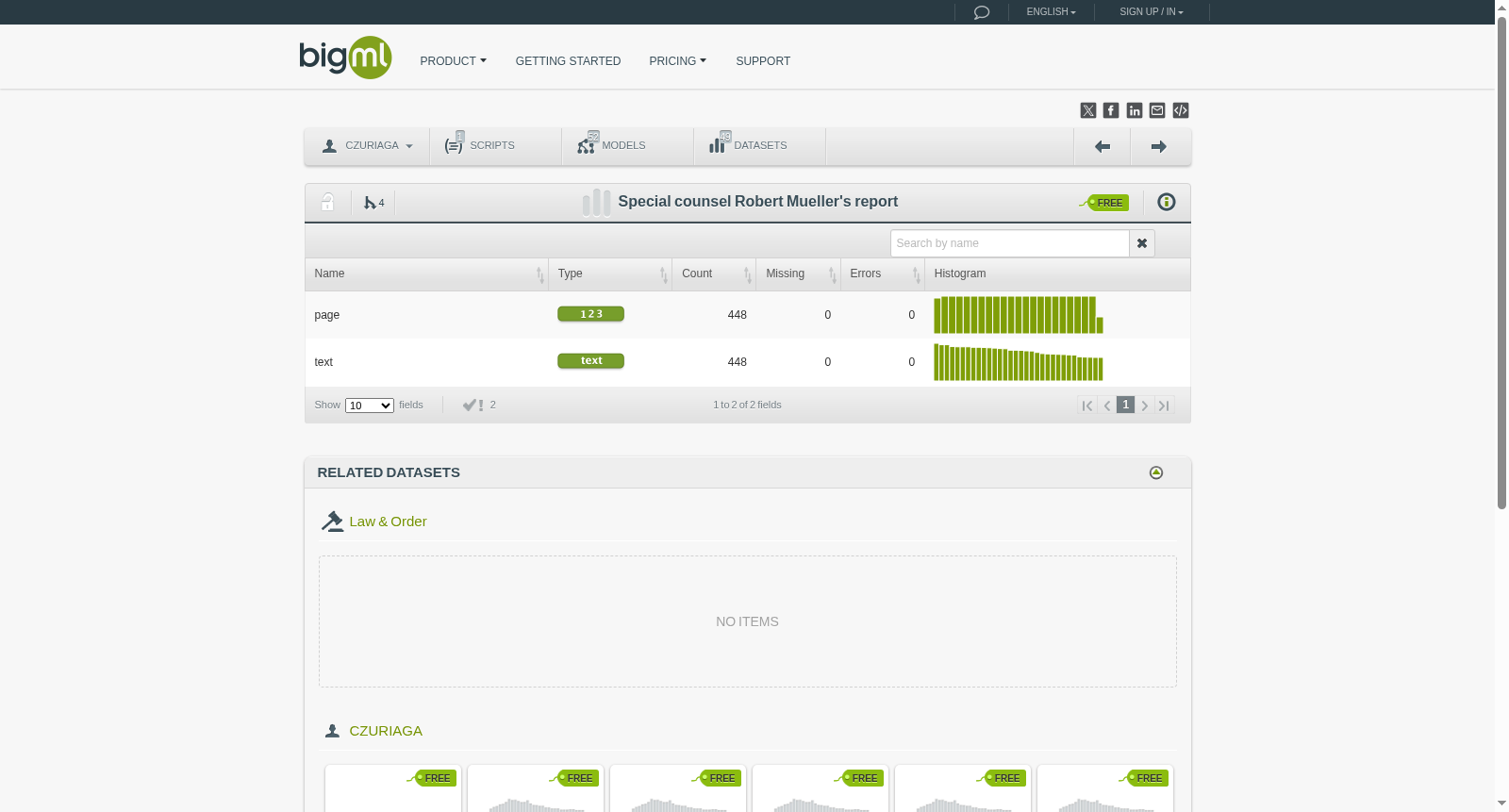Viewport: 1509px width, 812px height.
Task: Open the PRODUCT dropdown menu
Action: [x=454, y=61]
